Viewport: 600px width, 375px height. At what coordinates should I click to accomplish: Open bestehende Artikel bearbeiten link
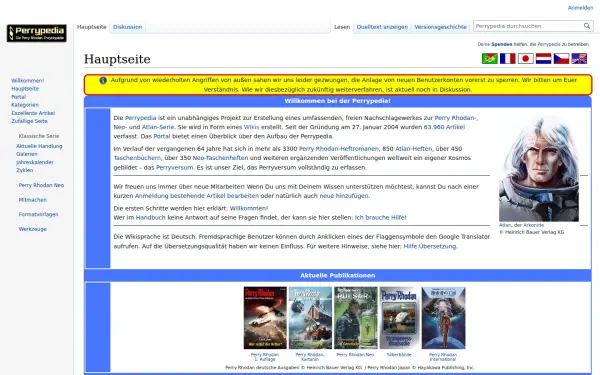pyautogui.click(x=214, y=196)
